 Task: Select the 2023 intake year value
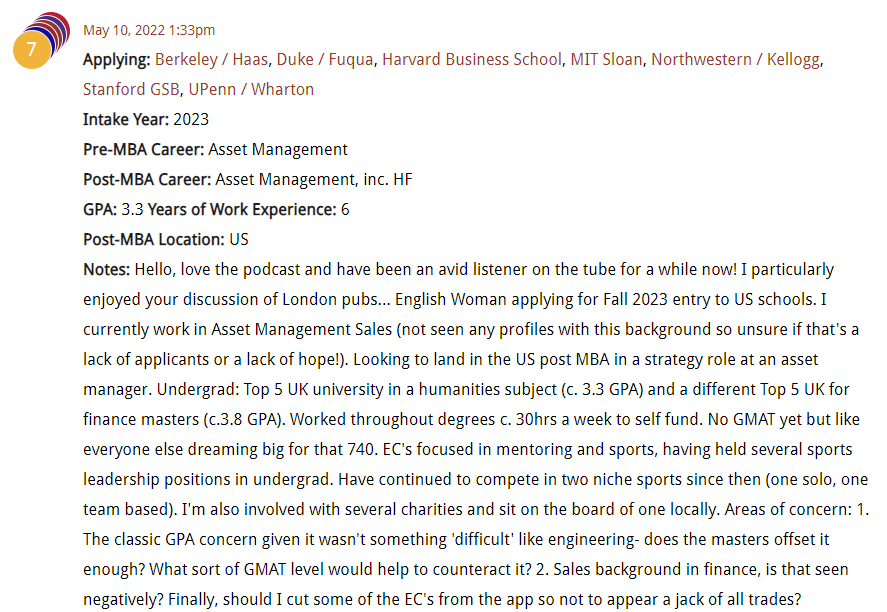pos(191,120)
